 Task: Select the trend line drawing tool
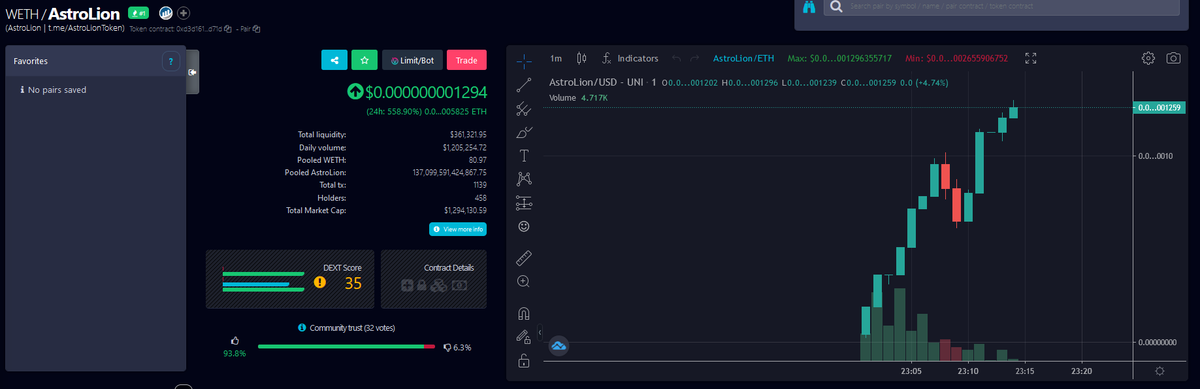(524, 84)
